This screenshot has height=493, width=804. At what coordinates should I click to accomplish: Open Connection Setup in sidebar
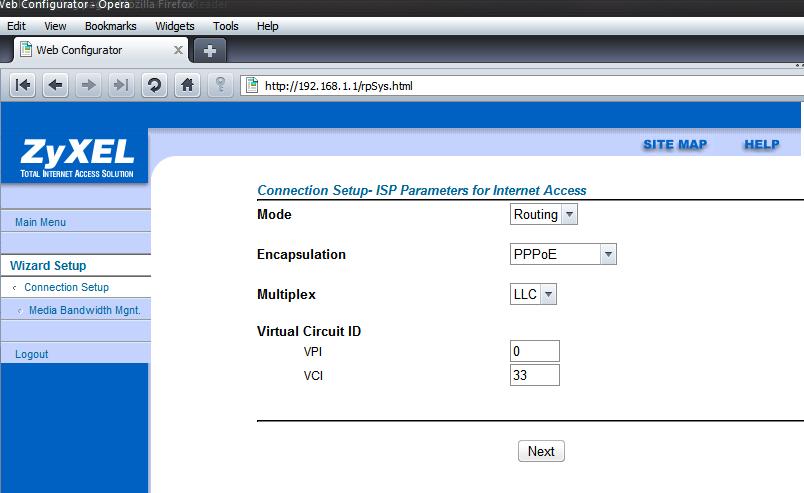67,287
